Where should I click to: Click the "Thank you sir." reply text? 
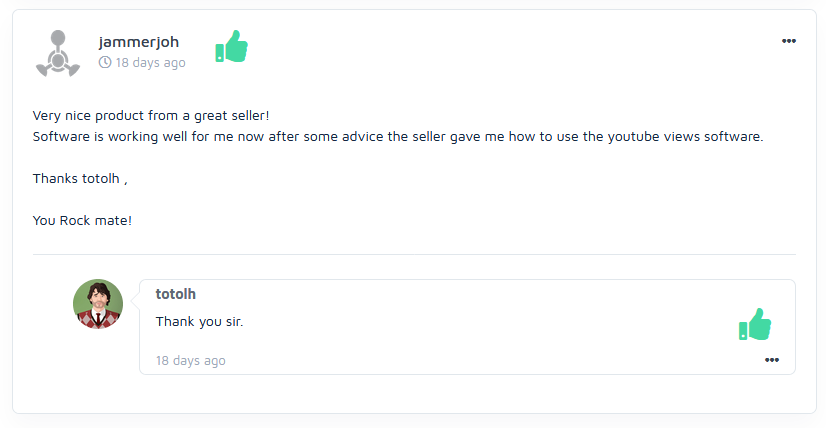pyautogui.click(x=200, y=322)
